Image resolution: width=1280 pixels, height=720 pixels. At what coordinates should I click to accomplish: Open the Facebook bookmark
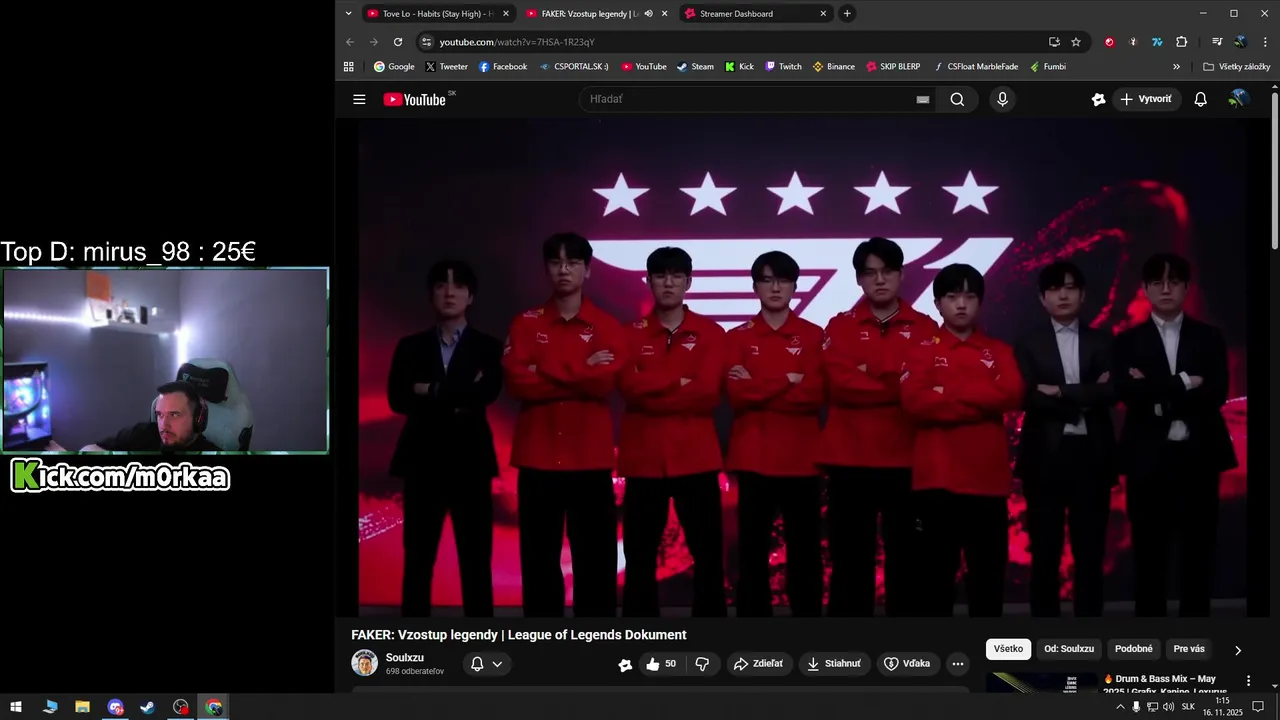(x=503, y=67)
